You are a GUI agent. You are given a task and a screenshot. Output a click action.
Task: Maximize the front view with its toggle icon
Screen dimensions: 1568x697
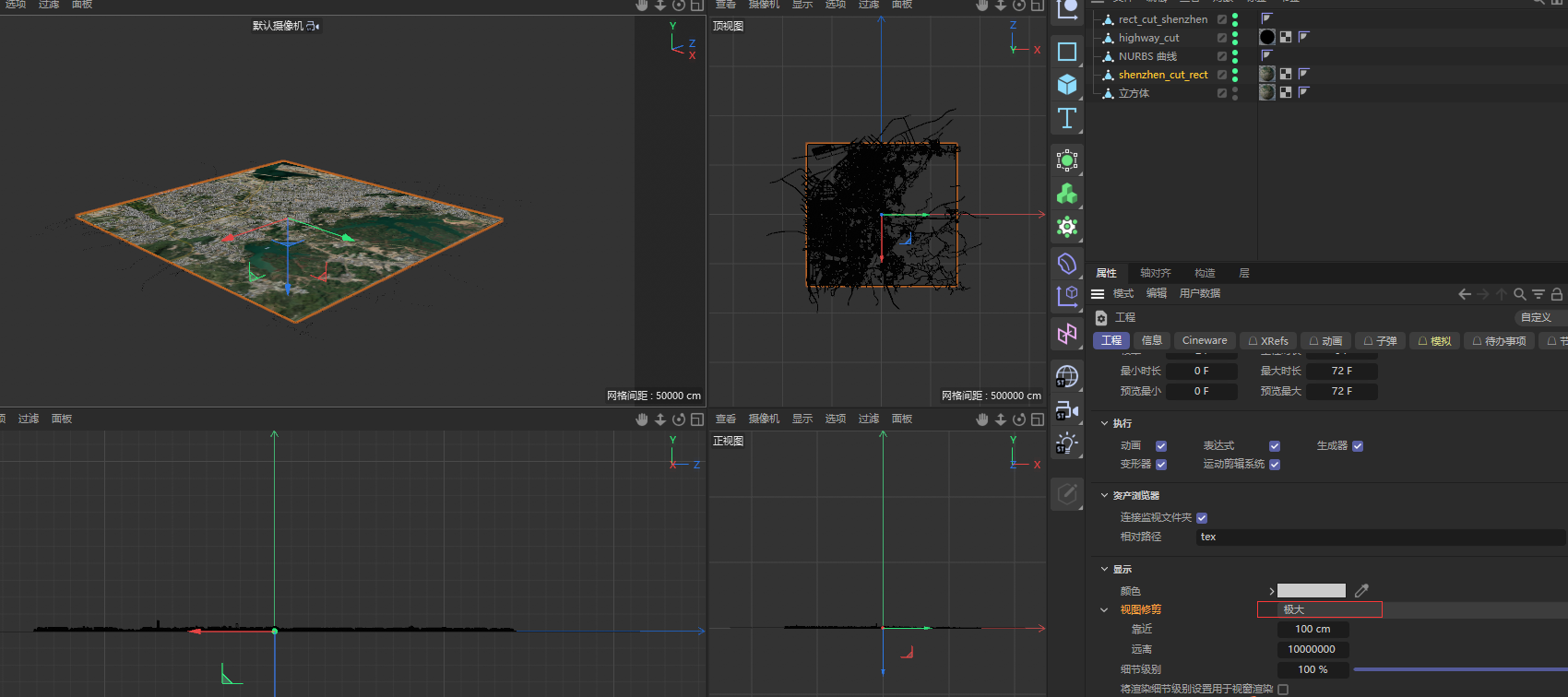click(x=1038, y=419)
